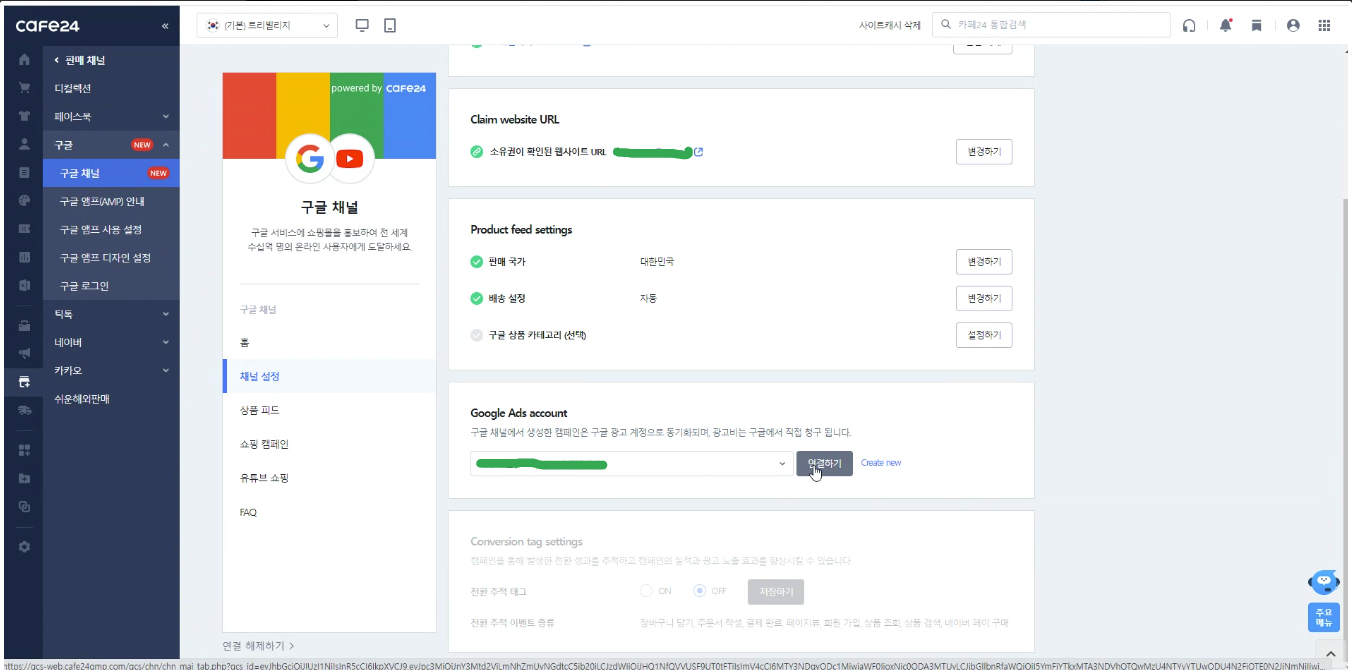Click 변경하기 for 배송 설정
Screen dimensions: 1352x671
(x=984, y=298)
